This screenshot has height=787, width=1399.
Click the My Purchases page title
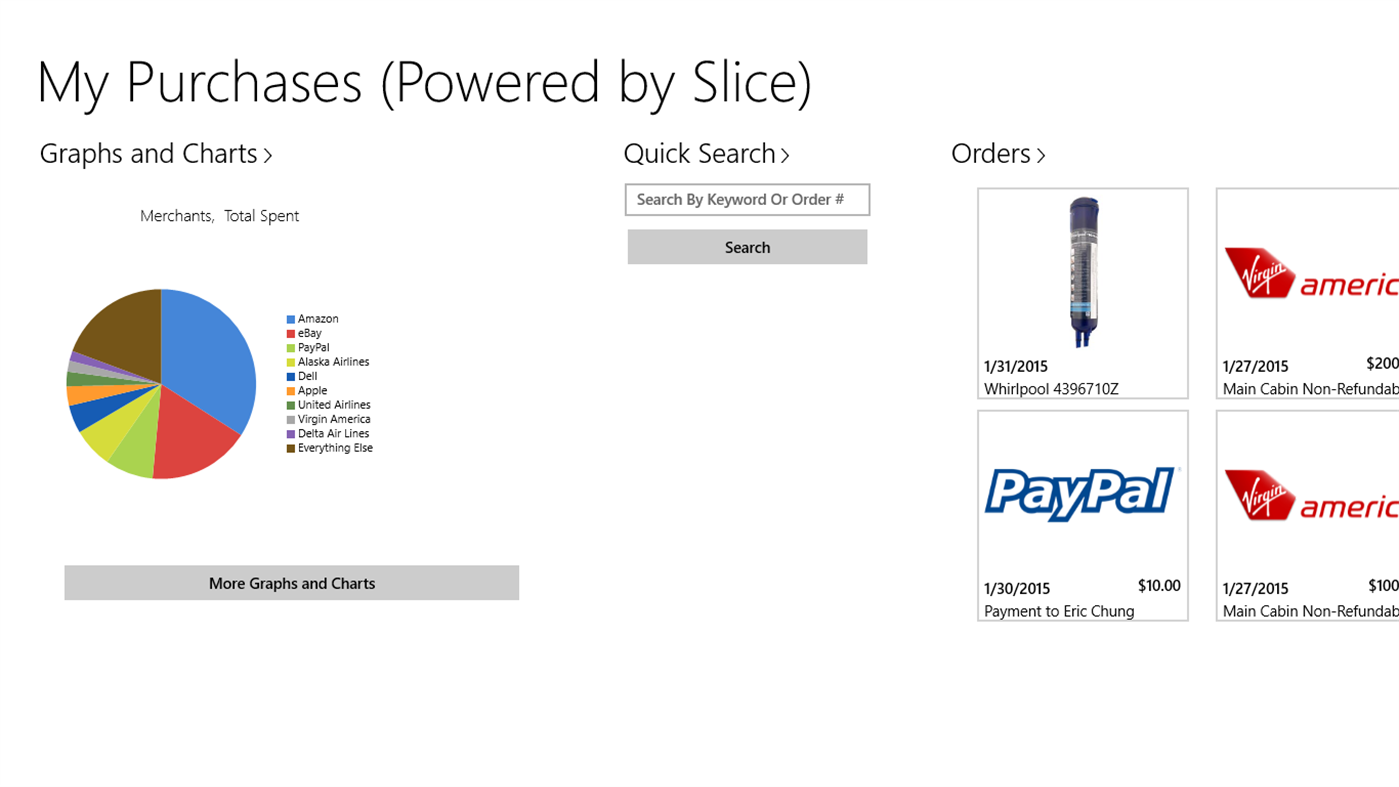pos(424,82)
